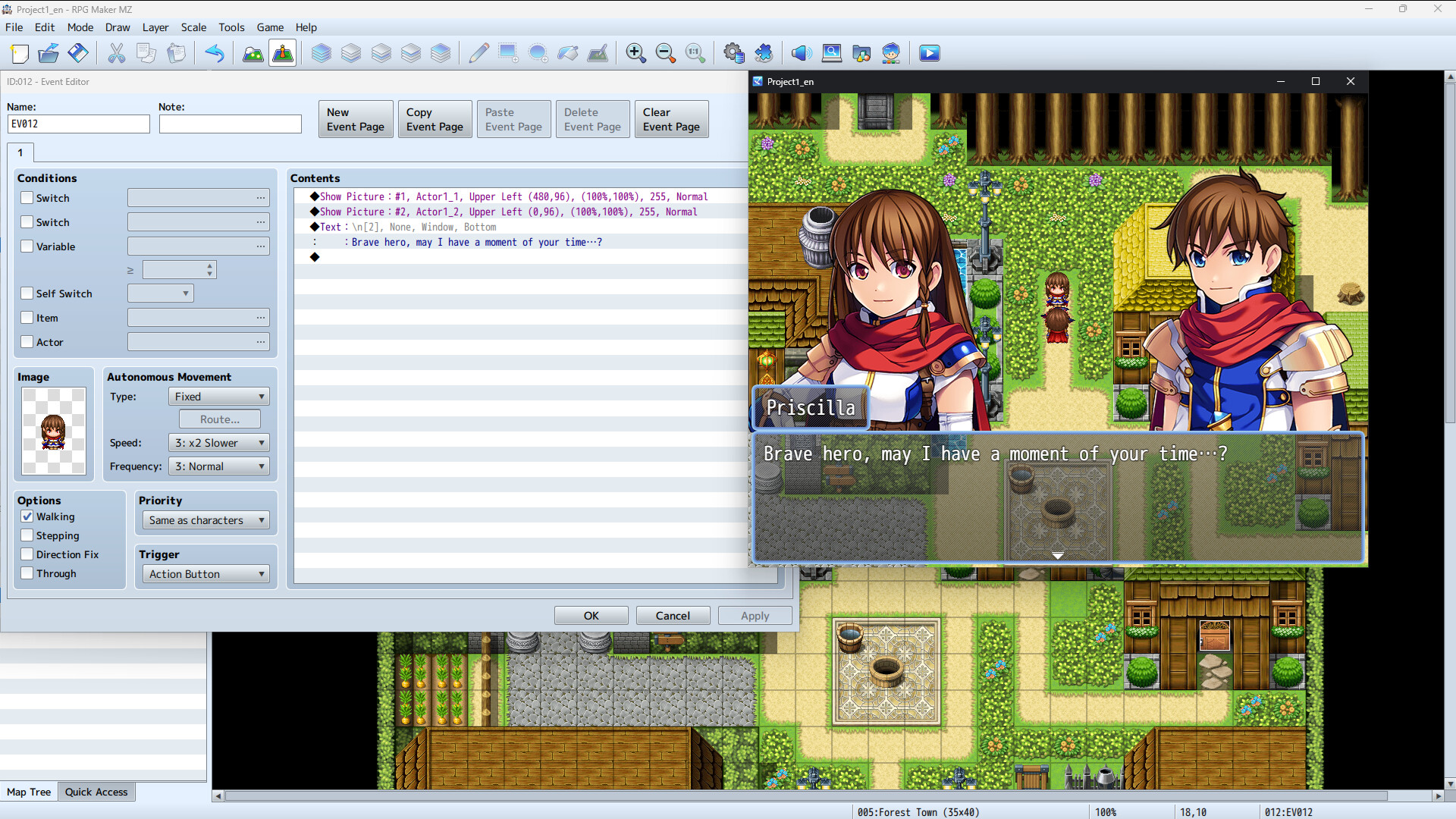Open the Trigger dropdown set to Action Button
This screenshot has width=1456, height=819.
[x=205, y=573]
